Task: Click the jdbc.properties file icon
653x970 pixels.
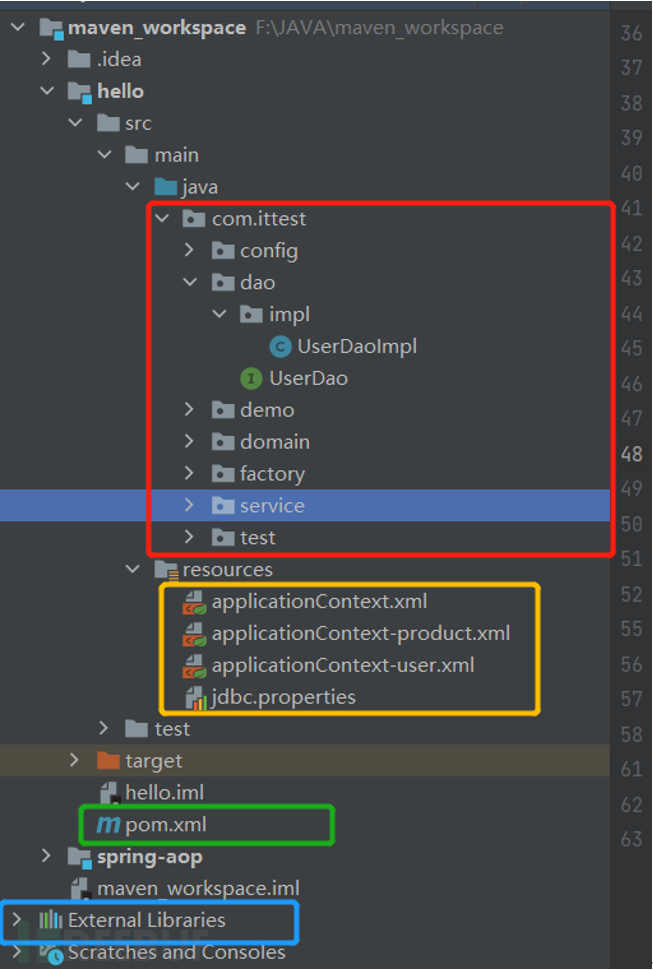Action: [194, 697]
